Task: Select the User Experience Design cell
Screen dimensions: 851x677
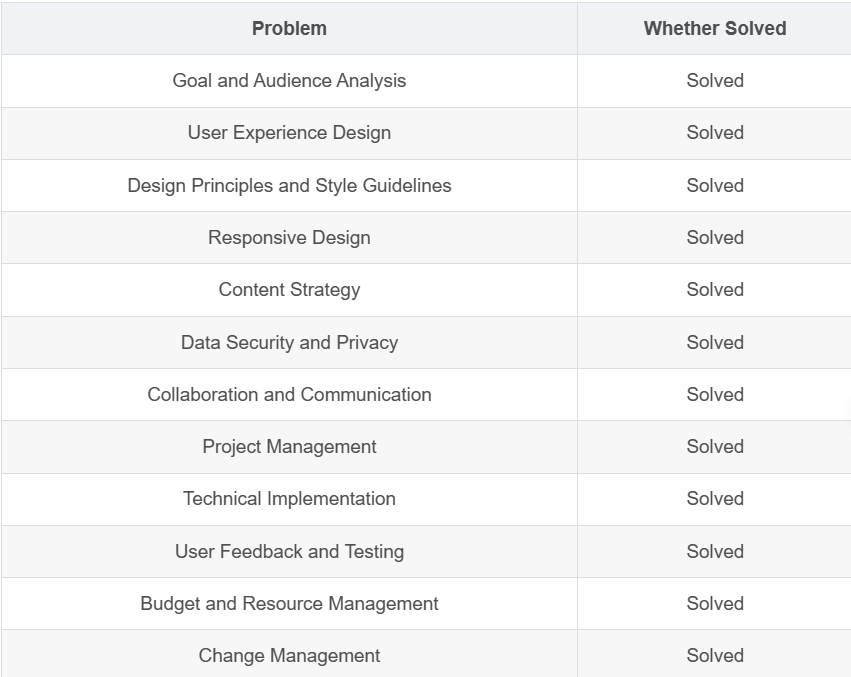Action: point(289,133)
